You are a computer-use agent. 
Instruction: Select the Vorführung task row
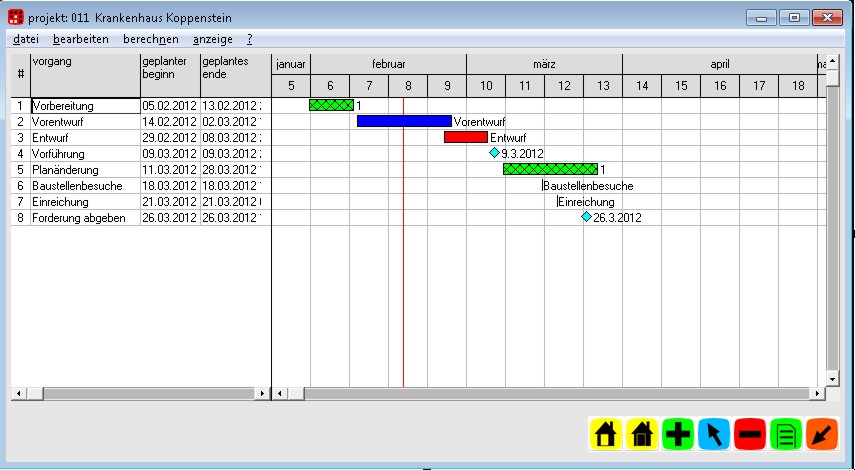pyautogui.click(x=141, y=154)
